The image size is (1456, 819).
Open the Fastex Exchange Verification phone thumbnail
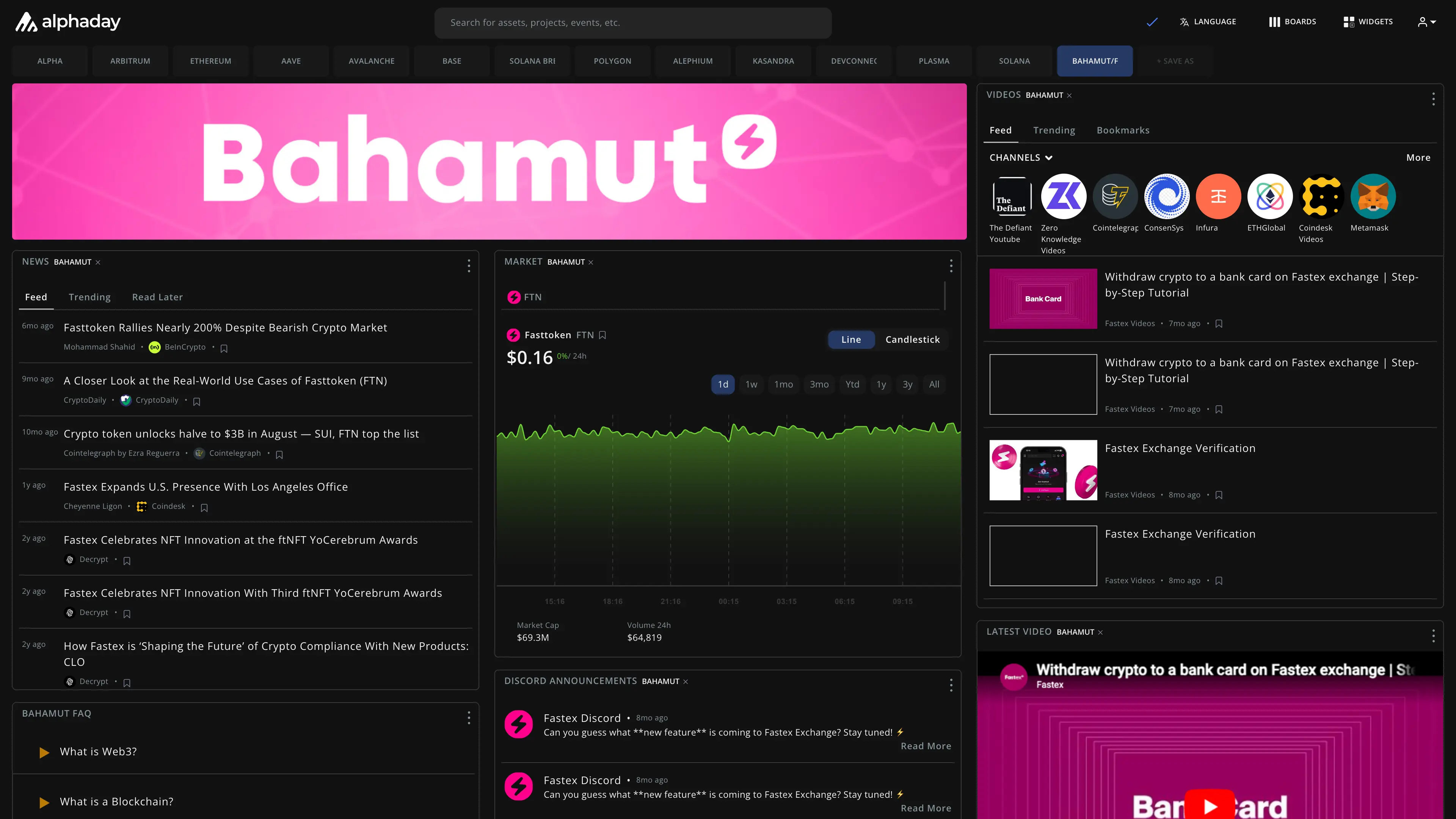tap(1043, 470)
